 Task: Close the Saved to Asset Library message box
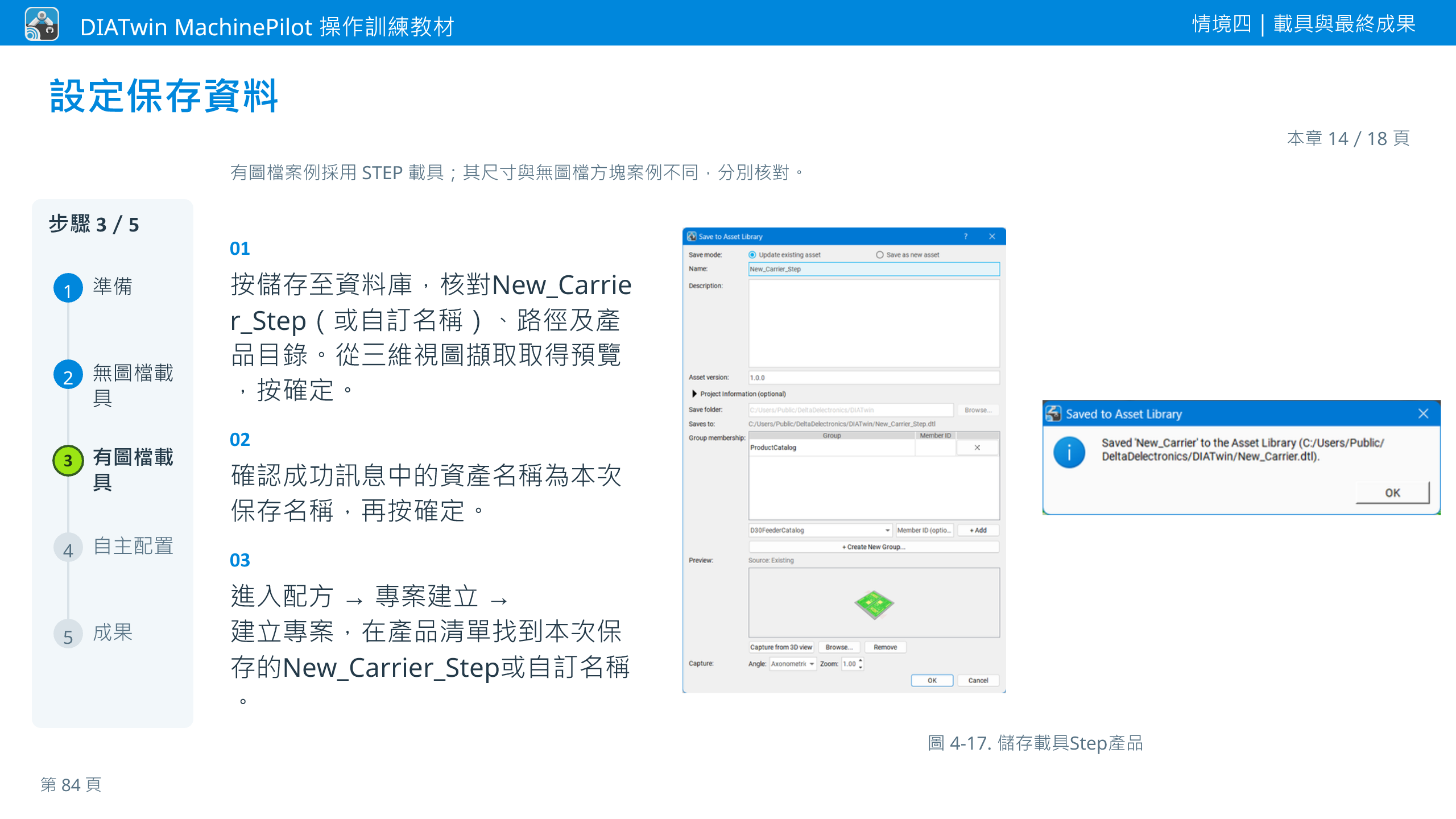pyautogui.click(x=1423, y=413)
